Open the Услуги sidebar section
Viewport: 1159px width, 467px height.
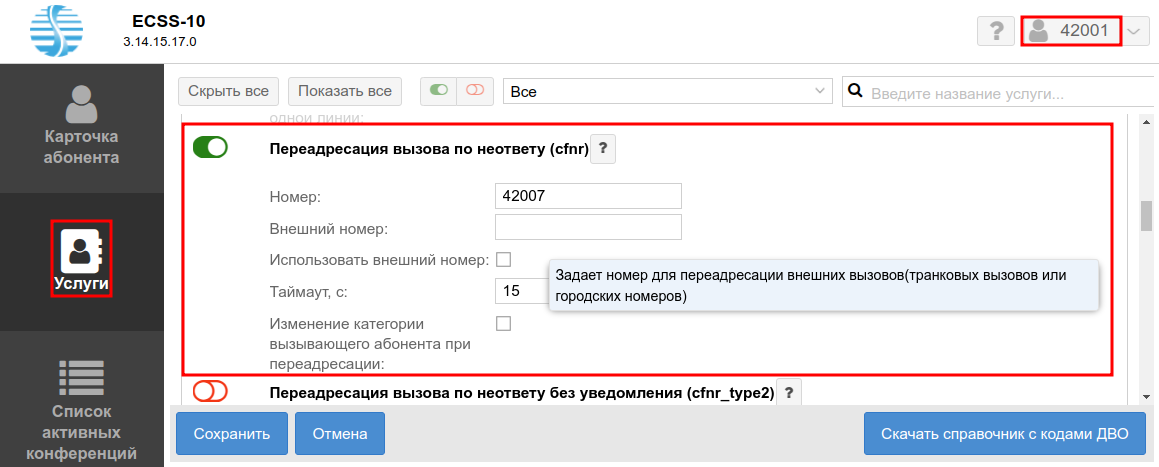pyautogui.click(x=82, y=260)
